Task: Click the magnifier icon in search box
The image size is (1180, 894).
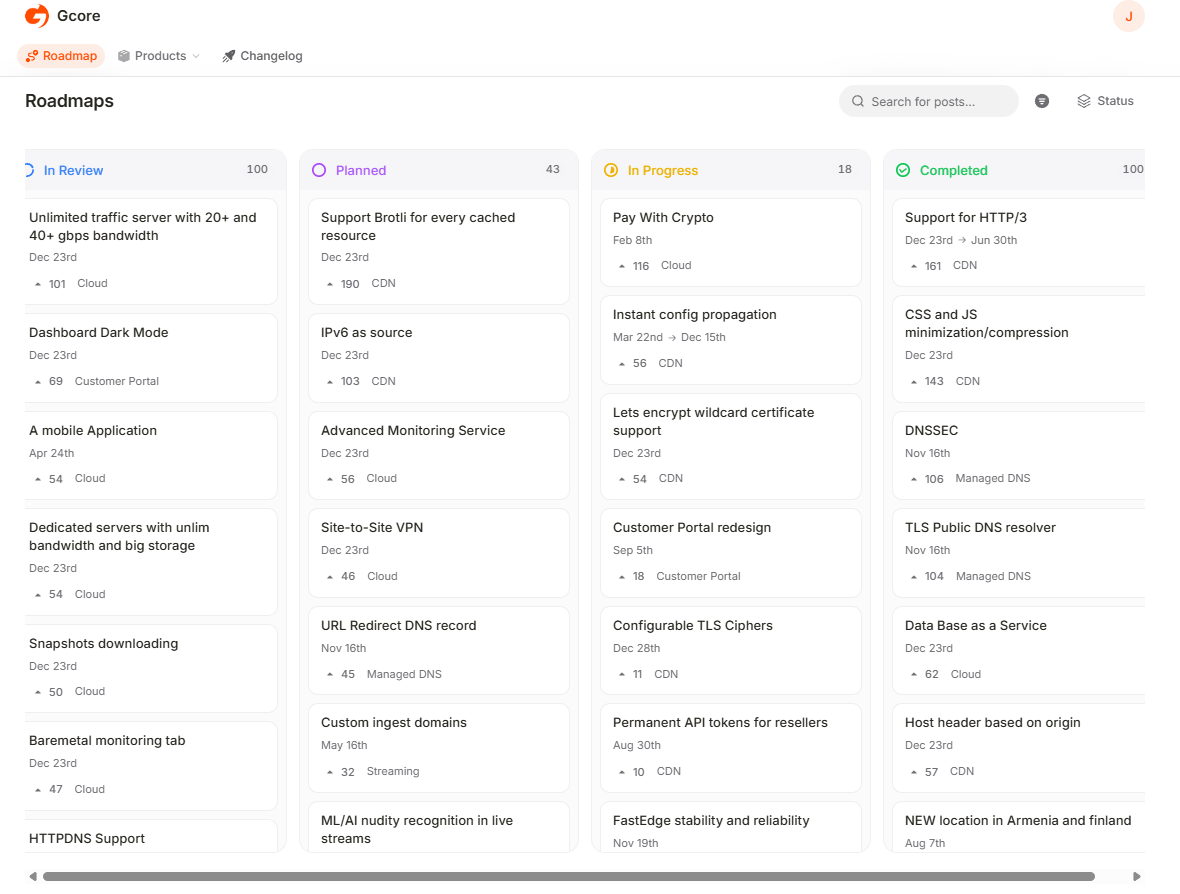Action: click(x=857, y=101)
